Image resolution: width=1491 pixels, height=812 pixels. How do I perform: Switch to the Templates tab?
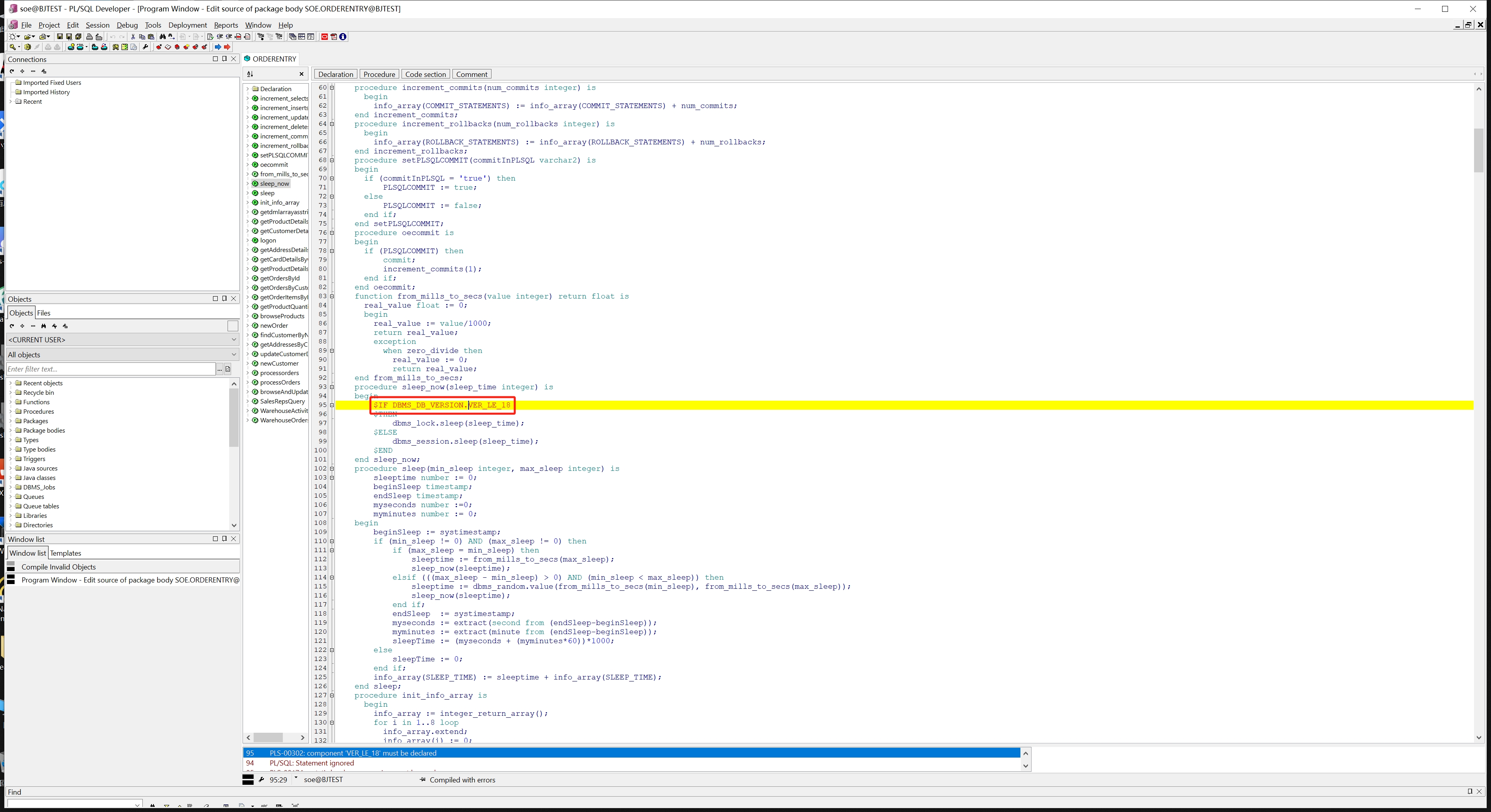click(65, 553)
